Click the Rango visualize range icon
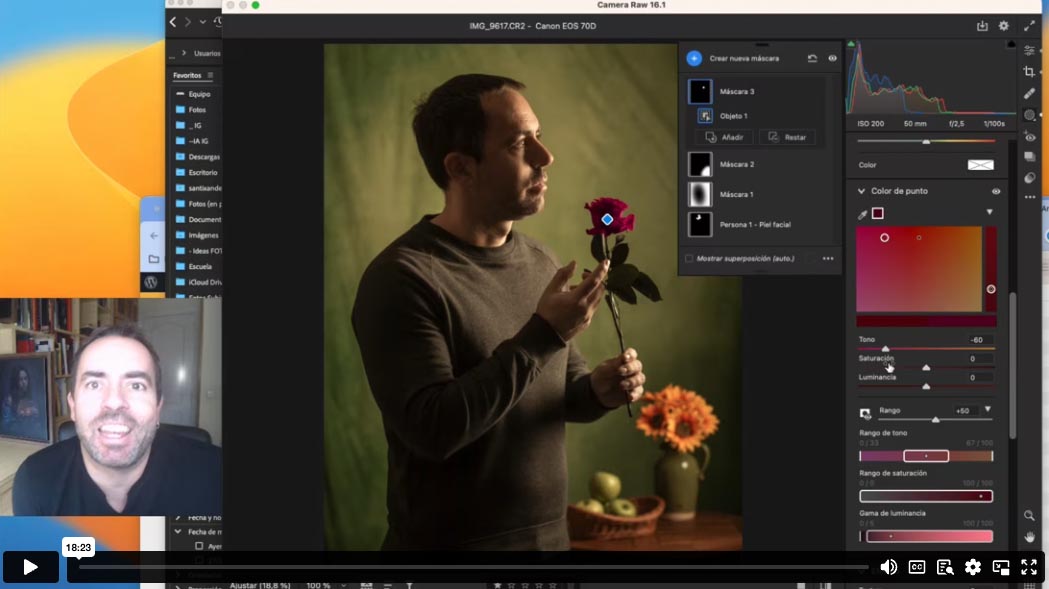1049x589 pixels. click(x=865, y=413)
